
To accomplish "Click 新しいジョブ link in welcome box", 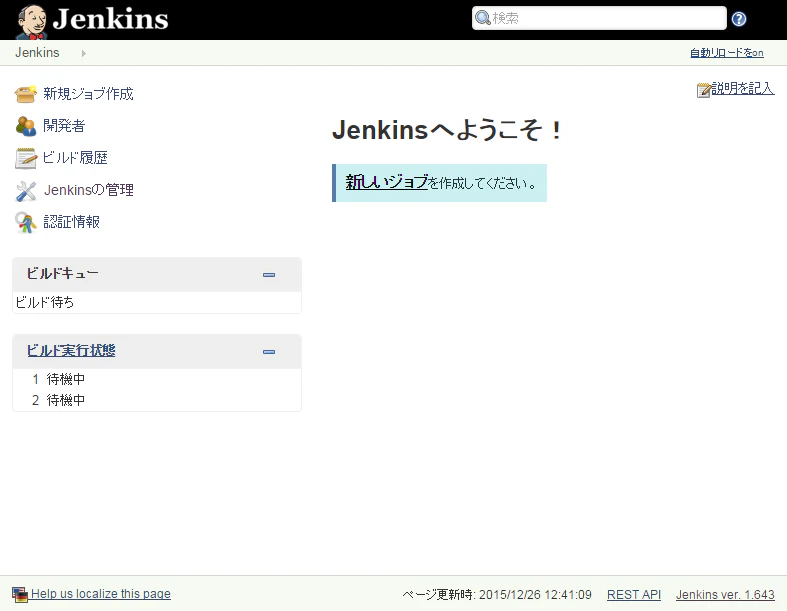I will pyautogui.click(x=386, y=182).
